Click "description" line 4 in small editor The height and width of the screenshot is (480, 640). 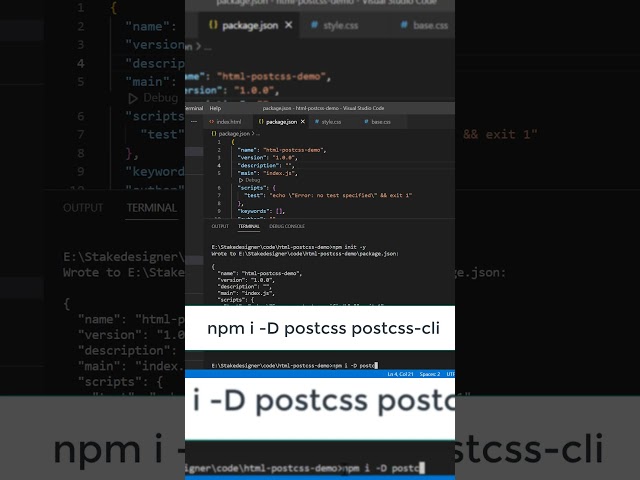(x=266, y=165)
